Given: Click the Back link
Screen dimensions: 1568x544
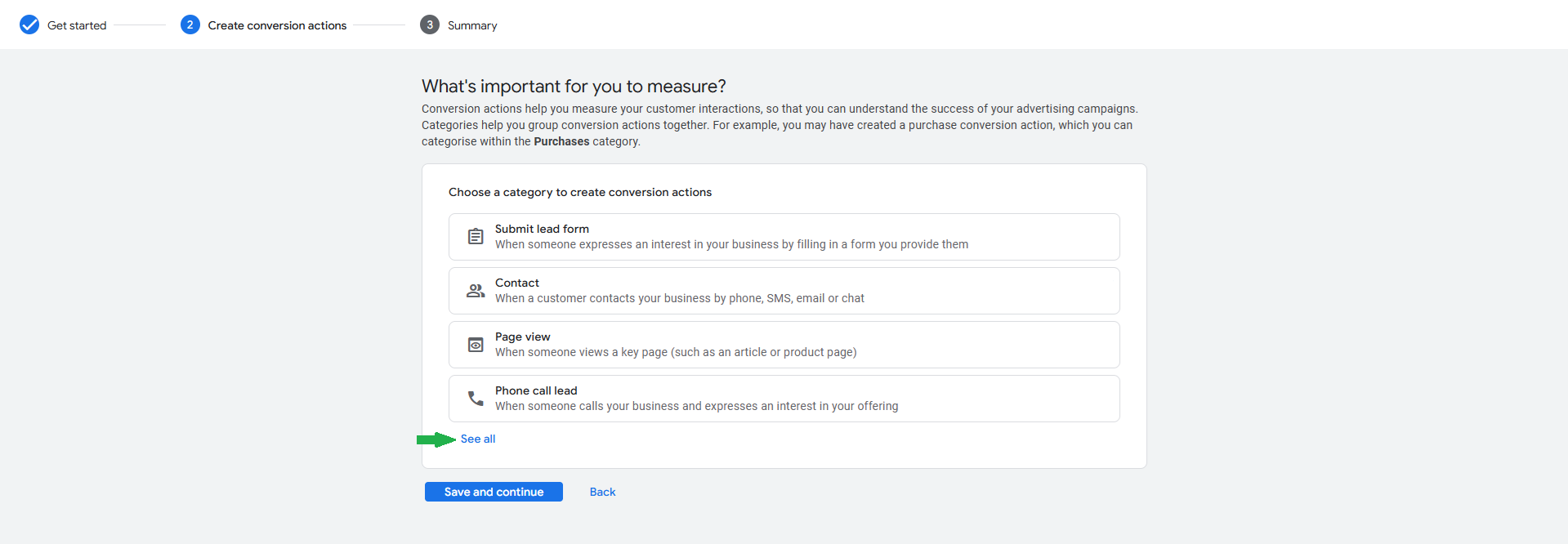Looking at the screenshot, I should [602, 492].
